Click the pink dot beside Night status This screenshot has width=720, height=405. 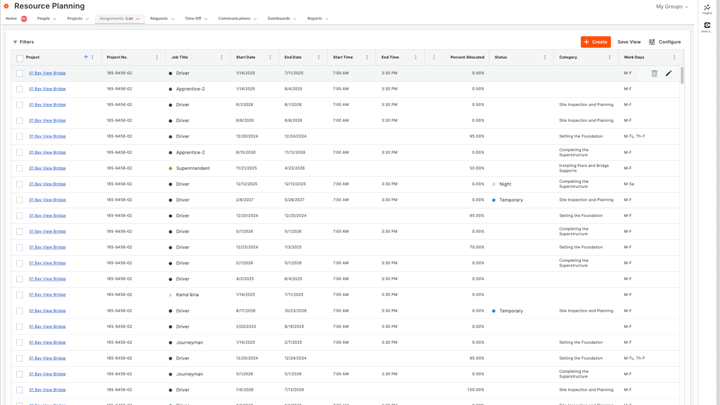click(x=494, y=184)
